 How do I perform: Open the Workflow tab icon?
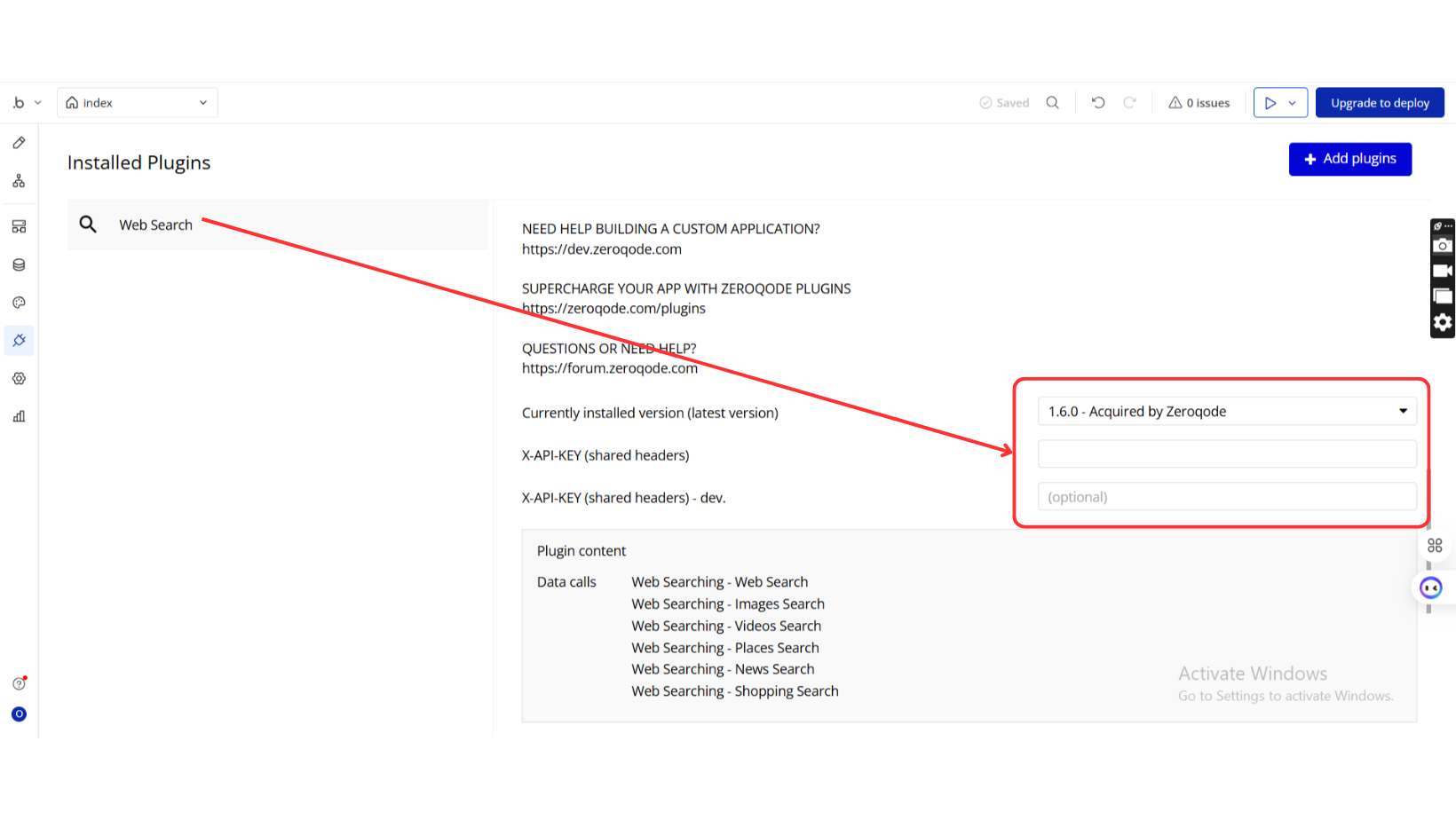click(x=19, y=181)
